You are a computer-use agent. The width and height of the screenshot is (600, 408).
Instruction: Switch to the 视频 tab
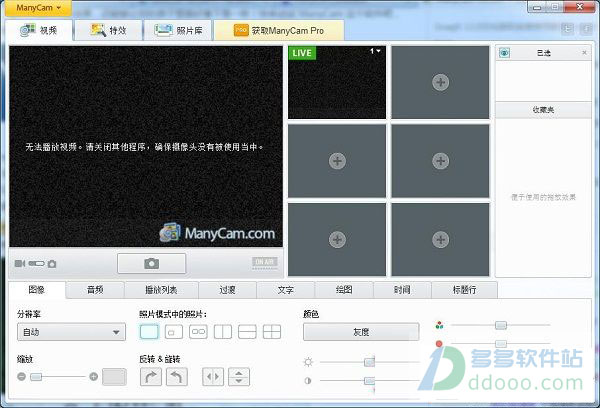tap(39, 30)
